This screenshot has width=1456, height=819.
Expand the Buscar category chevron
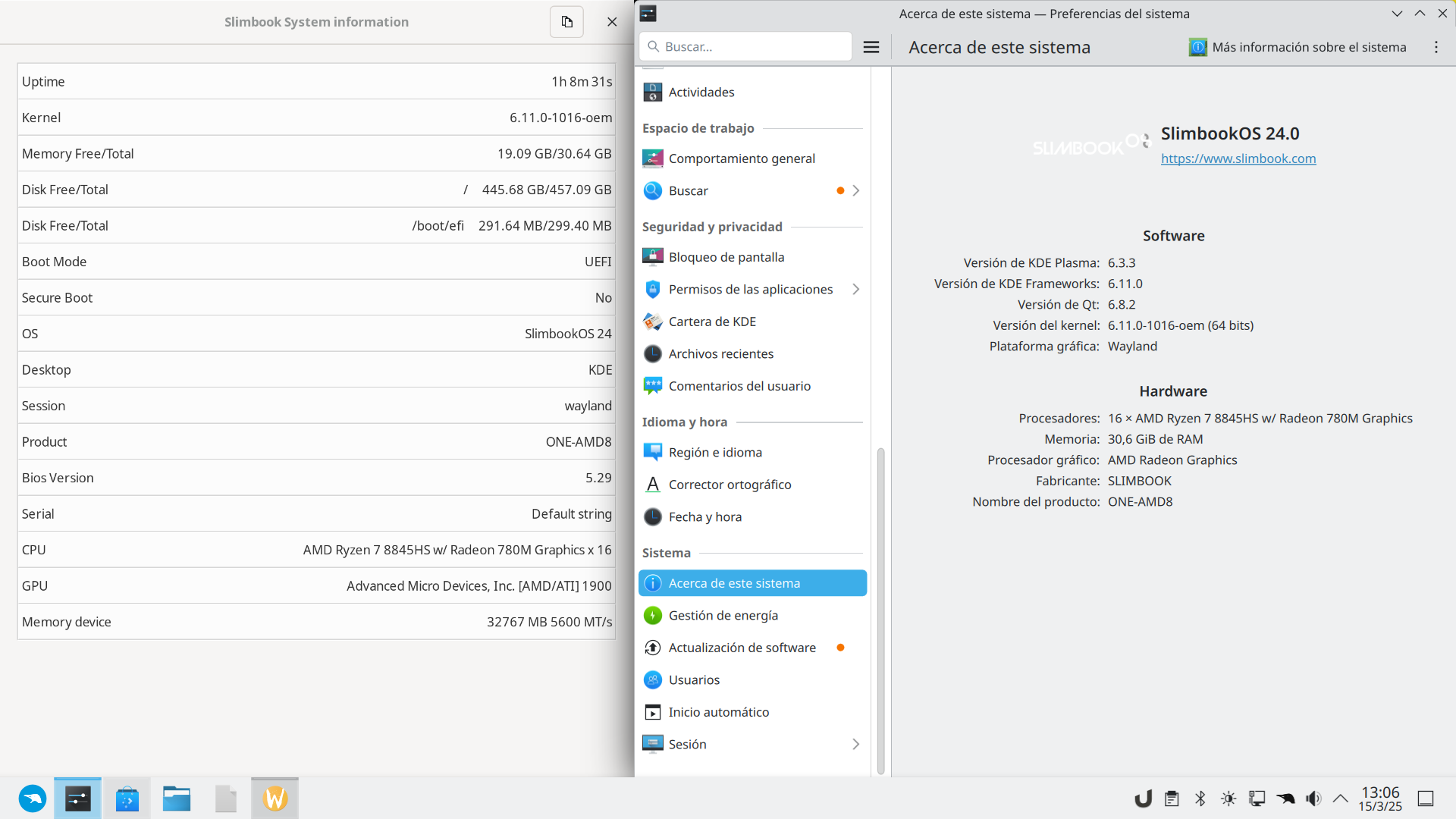click(x=855, y=191)
